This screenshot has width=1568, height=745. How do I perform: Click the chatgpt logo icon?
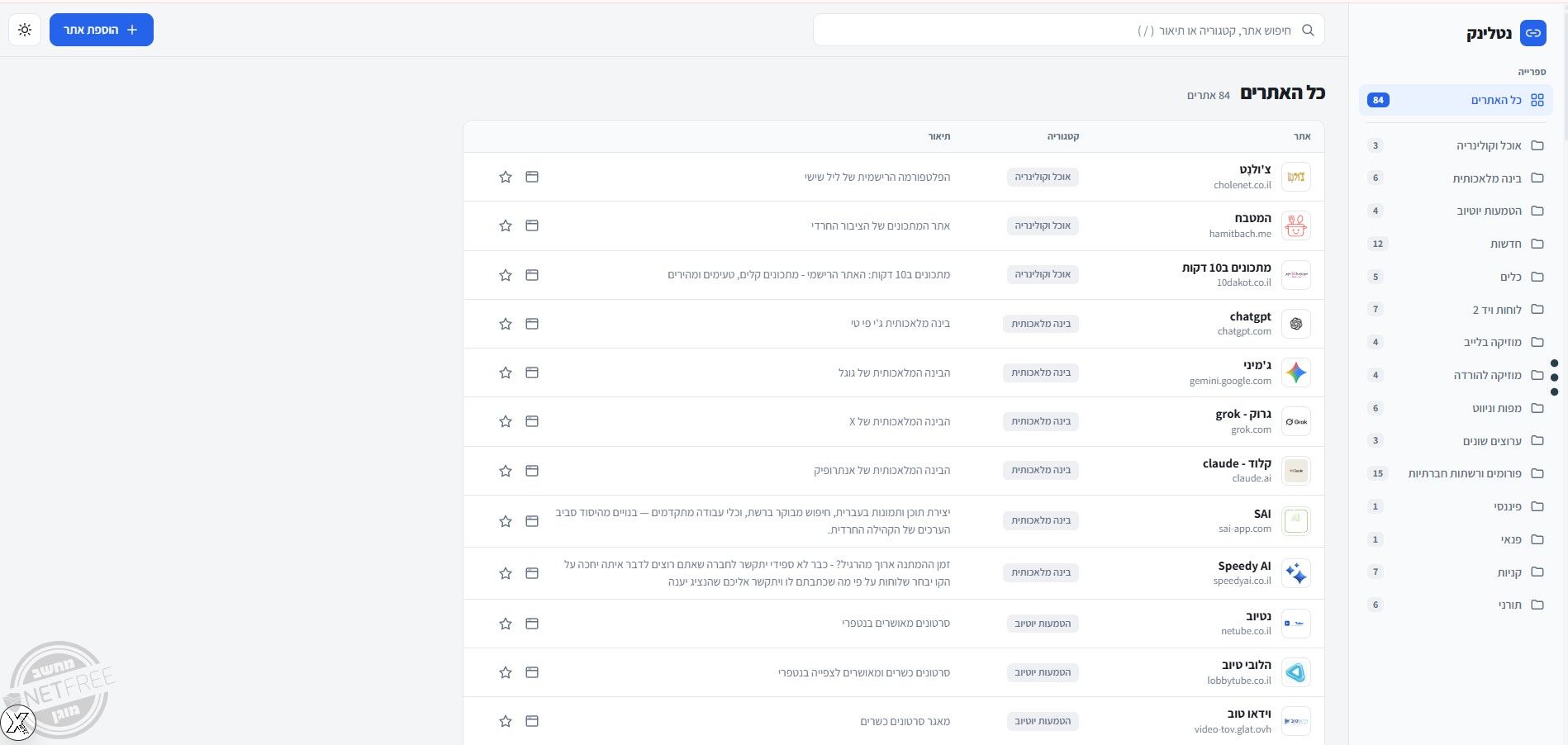1295,324
